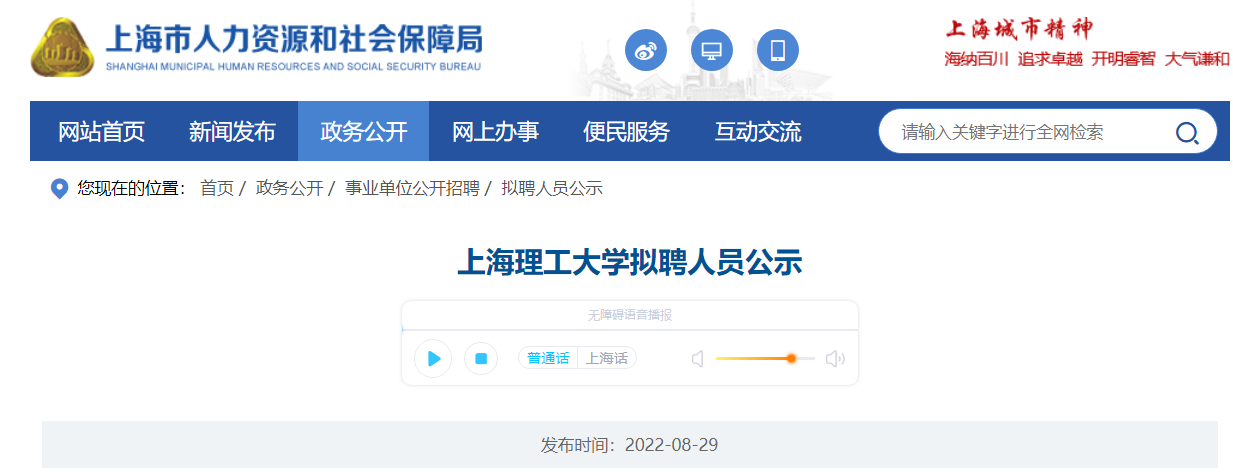Open 网站首页 in navigation bar

102,132
